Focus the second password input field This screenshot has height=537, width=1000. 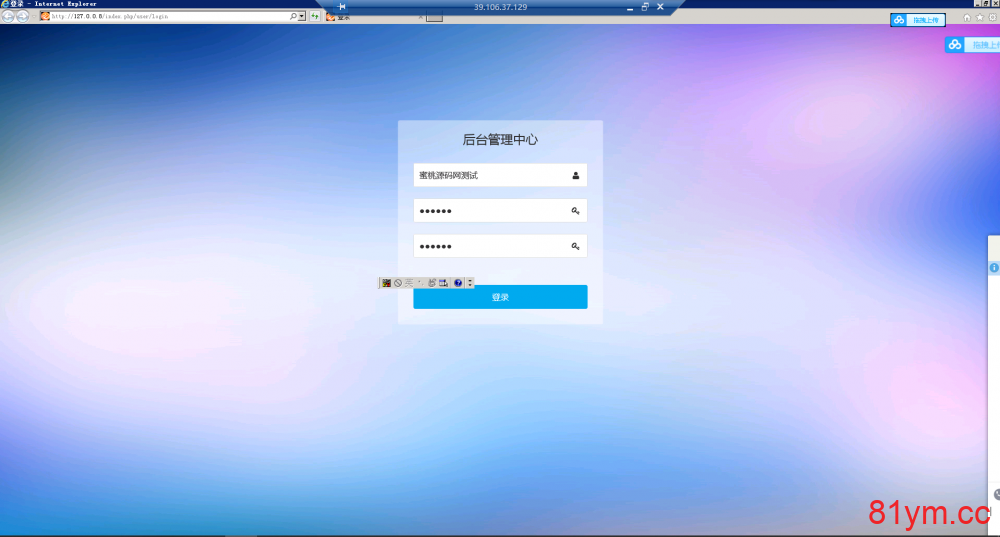(490, 246)
